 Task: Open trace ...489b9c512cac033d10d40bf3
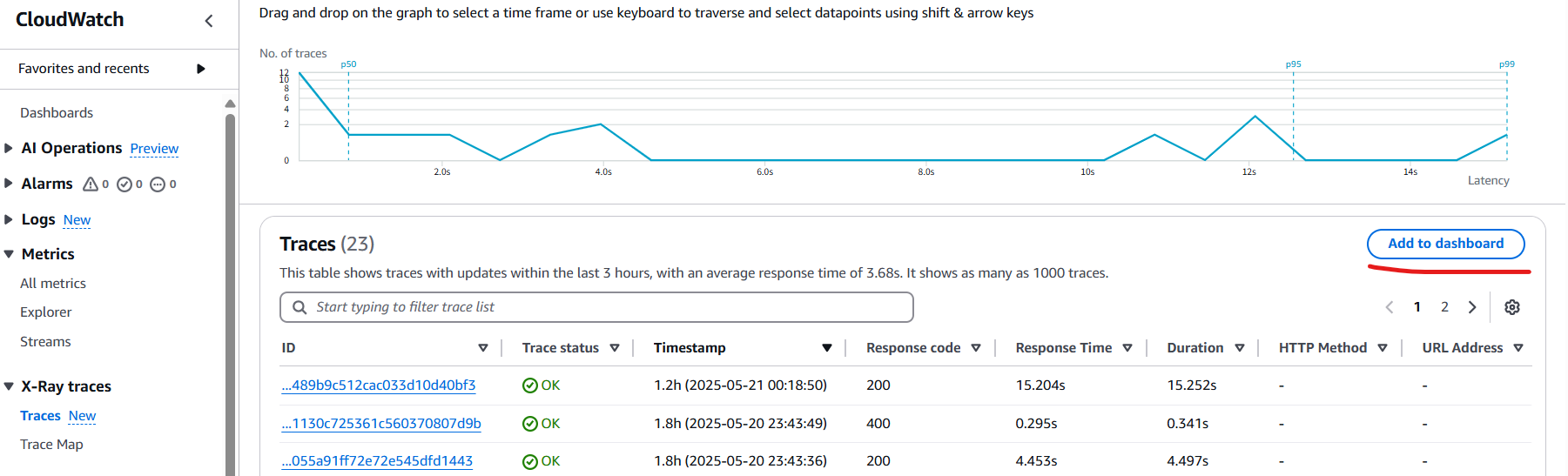click(x=379, y=385)
